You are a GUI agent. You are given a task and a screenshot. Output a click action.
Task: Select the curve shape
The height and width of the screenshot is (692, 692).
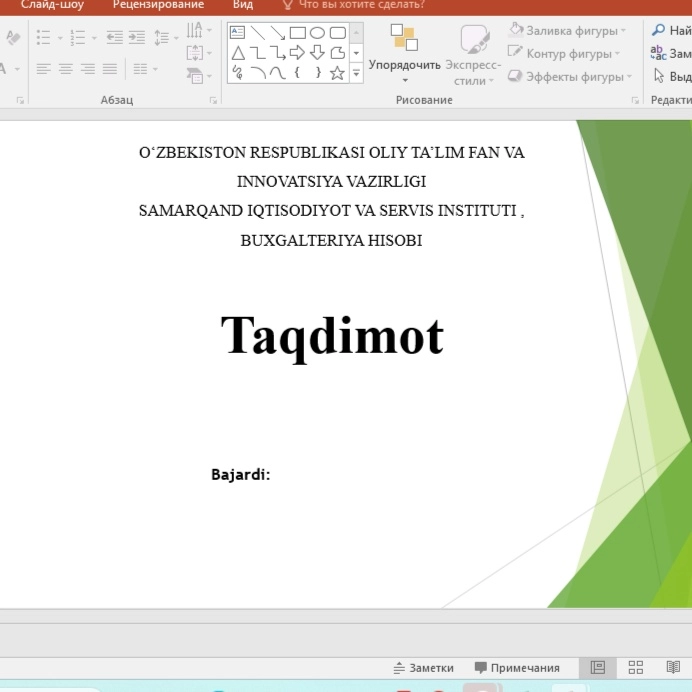click(x=278, y=73)
